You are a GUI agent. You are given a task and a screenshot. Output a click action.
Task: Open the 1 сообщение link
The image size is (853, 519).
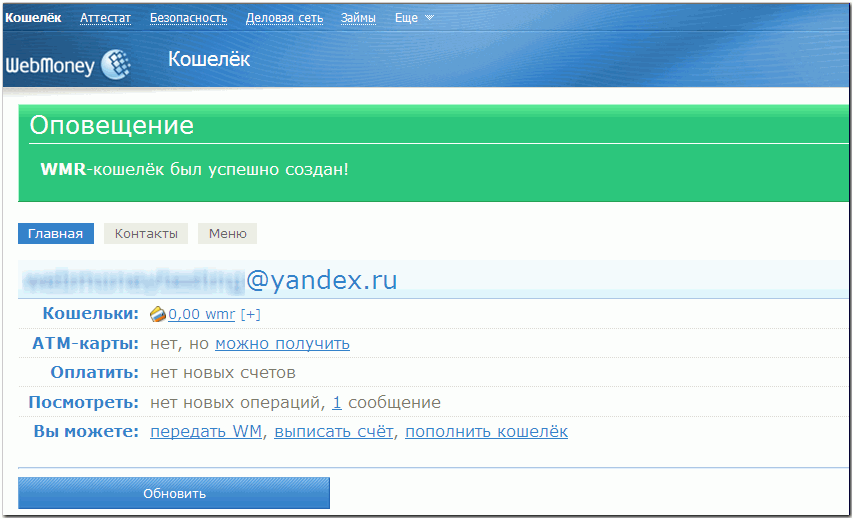pos(337,403)
